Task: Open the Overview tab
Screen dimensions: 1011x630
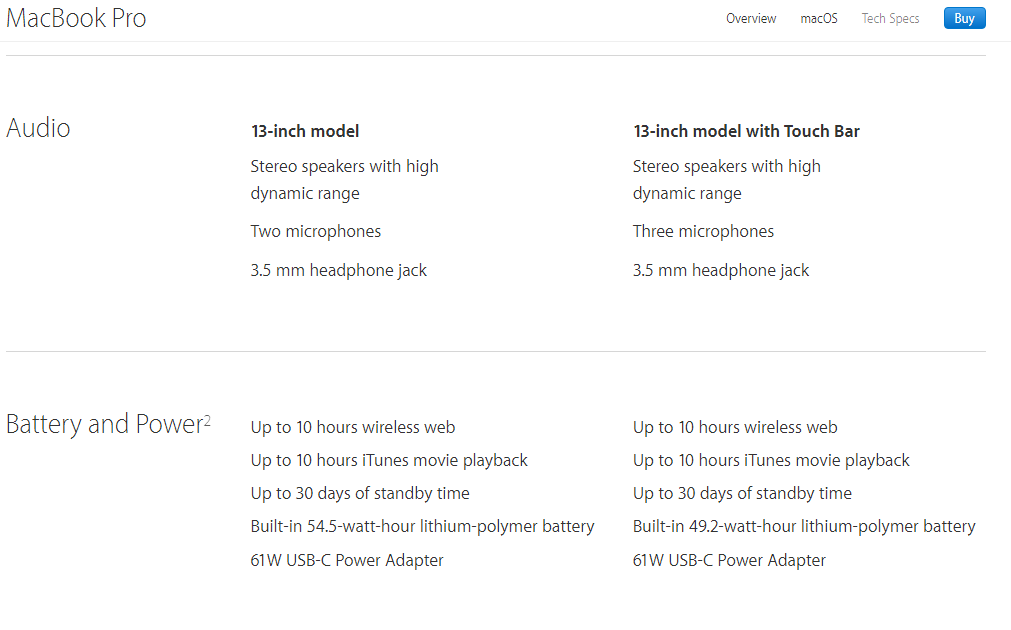Action: pos(751,18)
